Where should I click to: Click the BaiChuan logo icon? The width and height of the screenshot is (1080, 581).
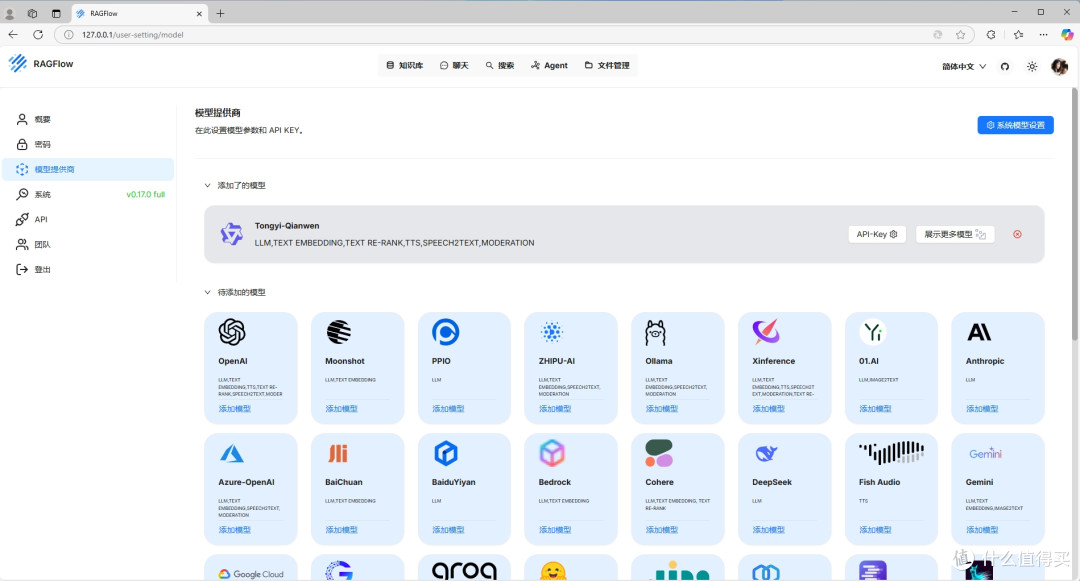click(x=338, y=454)
